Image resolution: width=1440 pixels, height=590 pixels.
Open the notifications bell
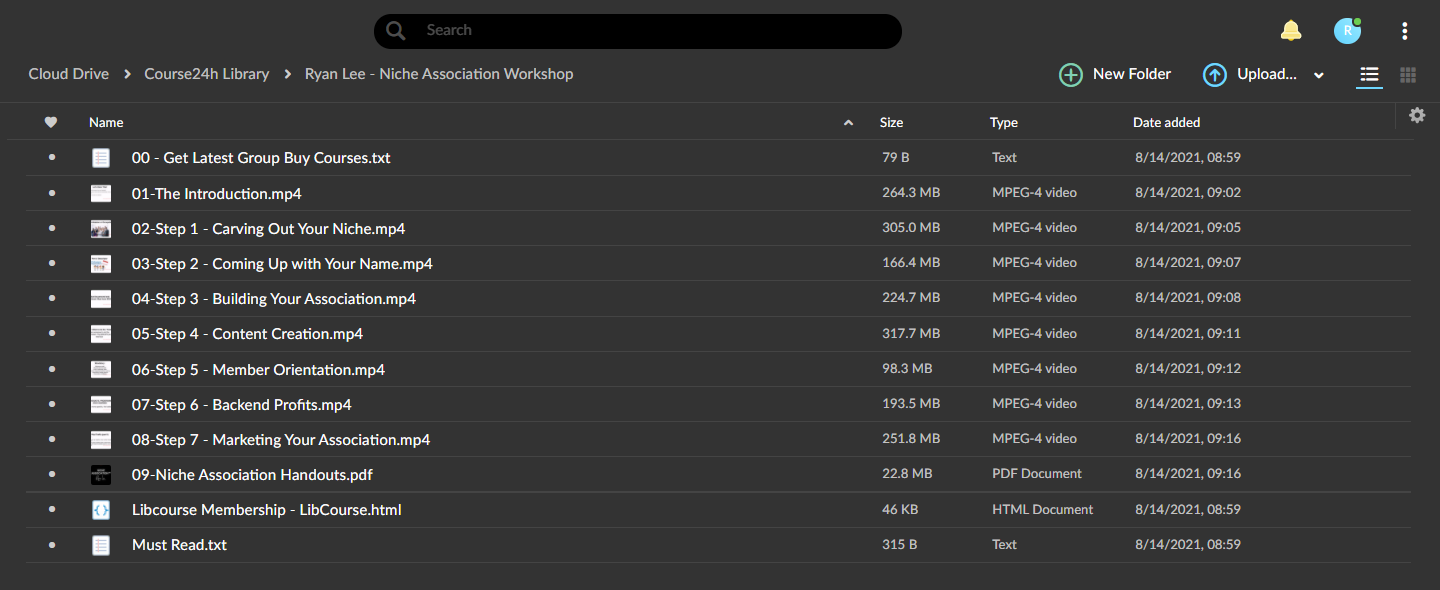pos(1291,31)
